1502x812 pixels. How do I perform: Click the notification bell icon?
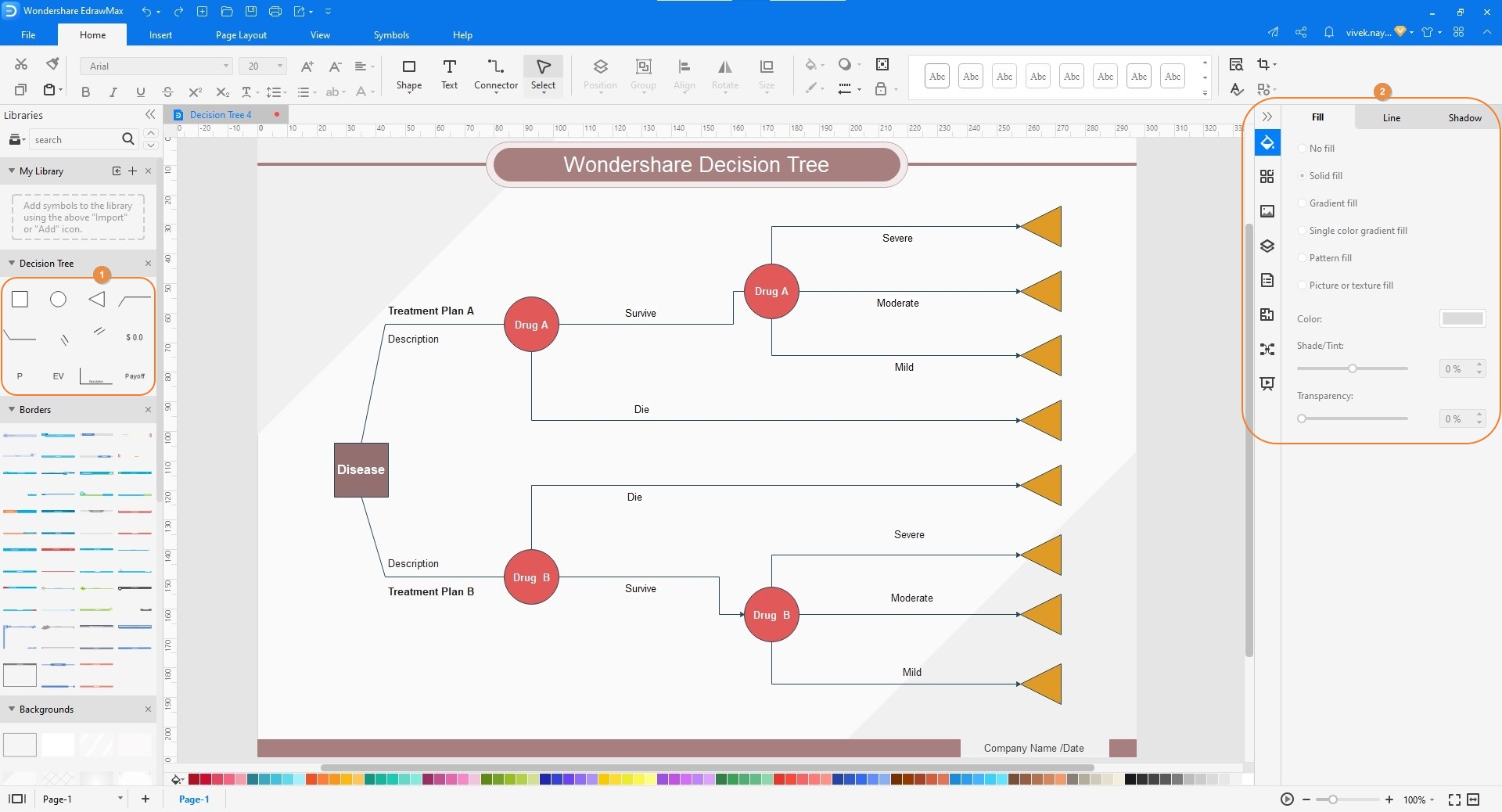tap(1328, 32)
